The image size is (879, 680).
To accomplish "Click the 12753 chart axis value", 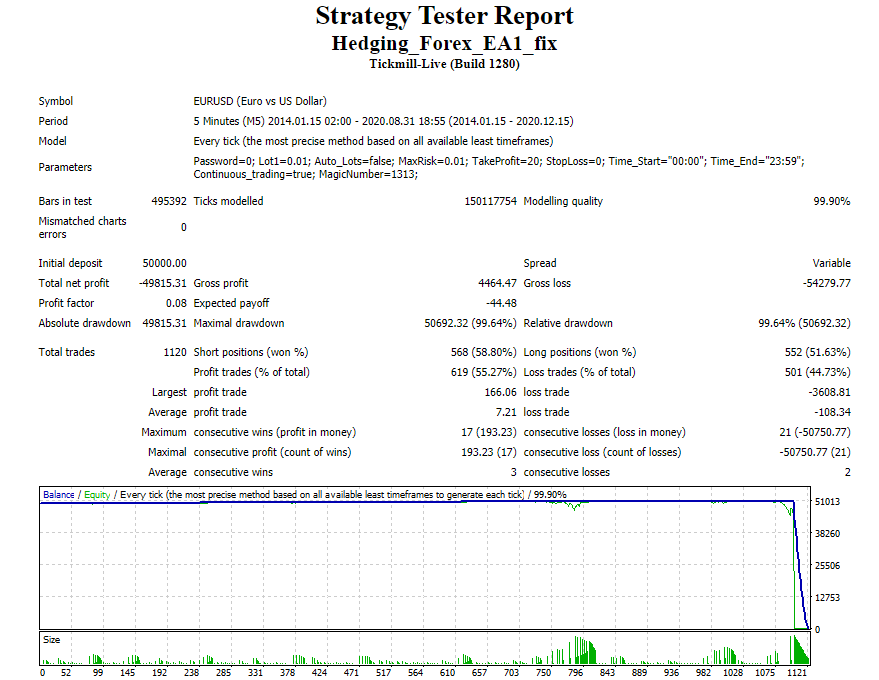I will pos(827,598).
